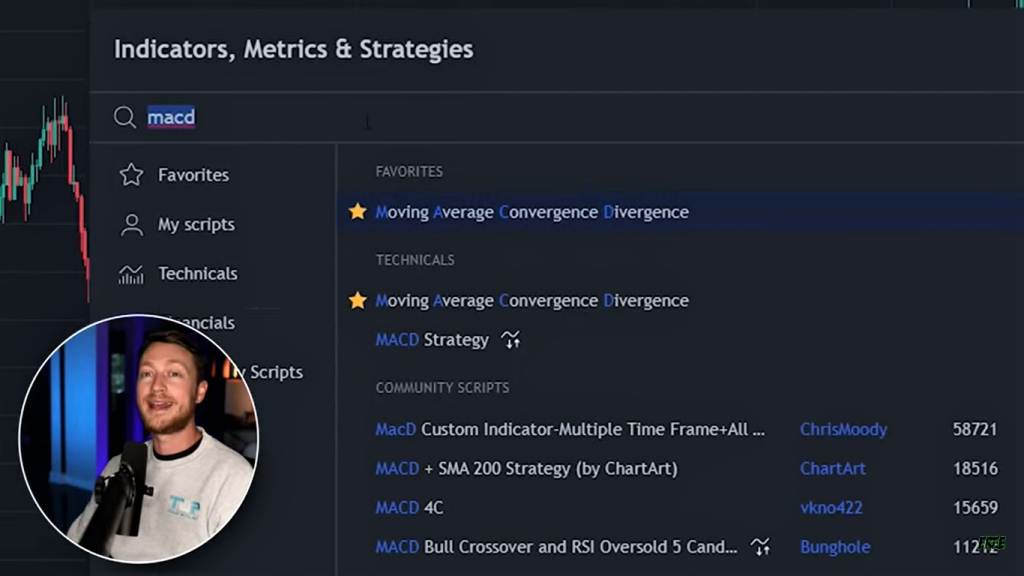Toggle favorite star in Technicals section
Viewport: 1024px width, 576px height.
click(357, 301)
